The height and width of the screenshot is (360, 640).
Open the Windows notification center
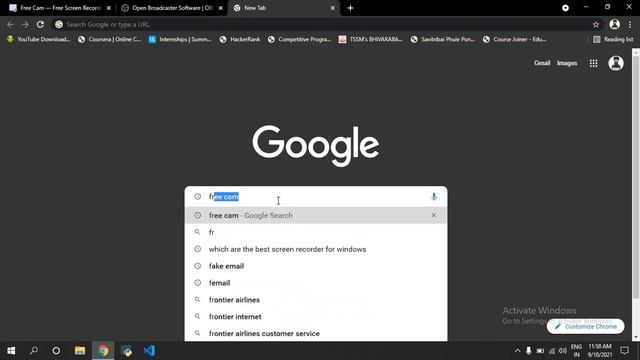pos(624,351)
